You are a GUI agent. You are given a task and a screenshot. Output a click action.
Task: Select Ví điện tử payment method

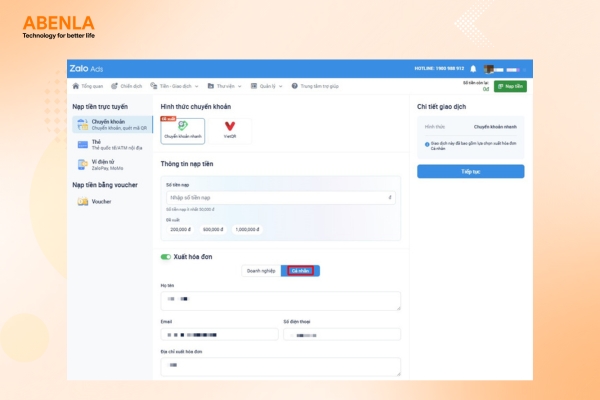112,165
